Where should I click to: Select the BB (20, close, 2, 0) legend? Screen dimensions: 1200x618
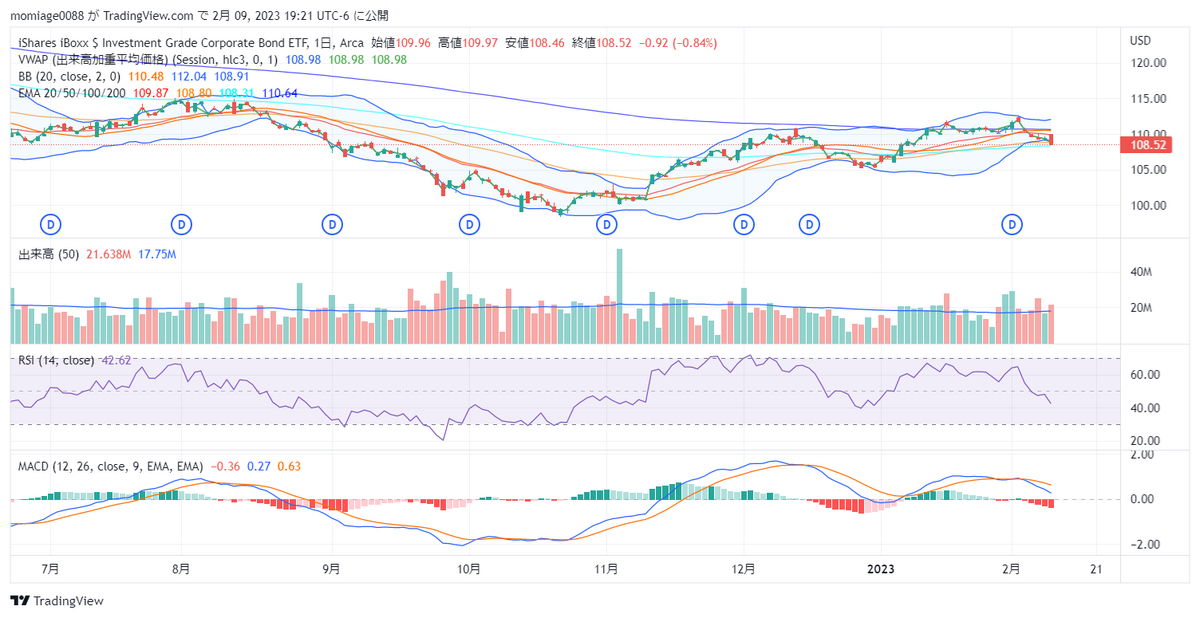coord(71,76)
